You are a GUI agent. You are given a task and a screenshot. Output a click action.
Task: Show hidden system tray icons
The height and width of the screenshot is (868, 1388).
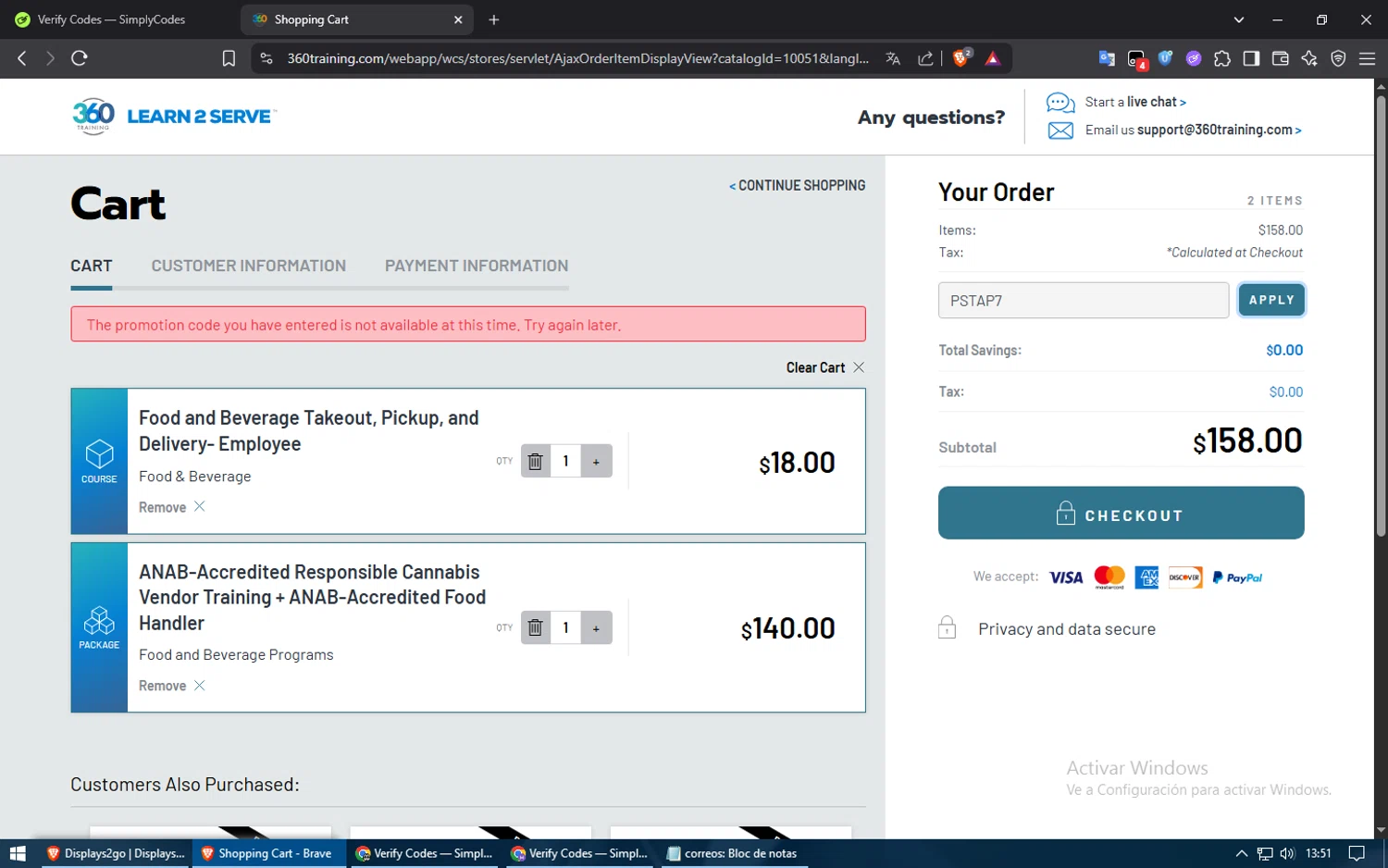(1242, 853)
